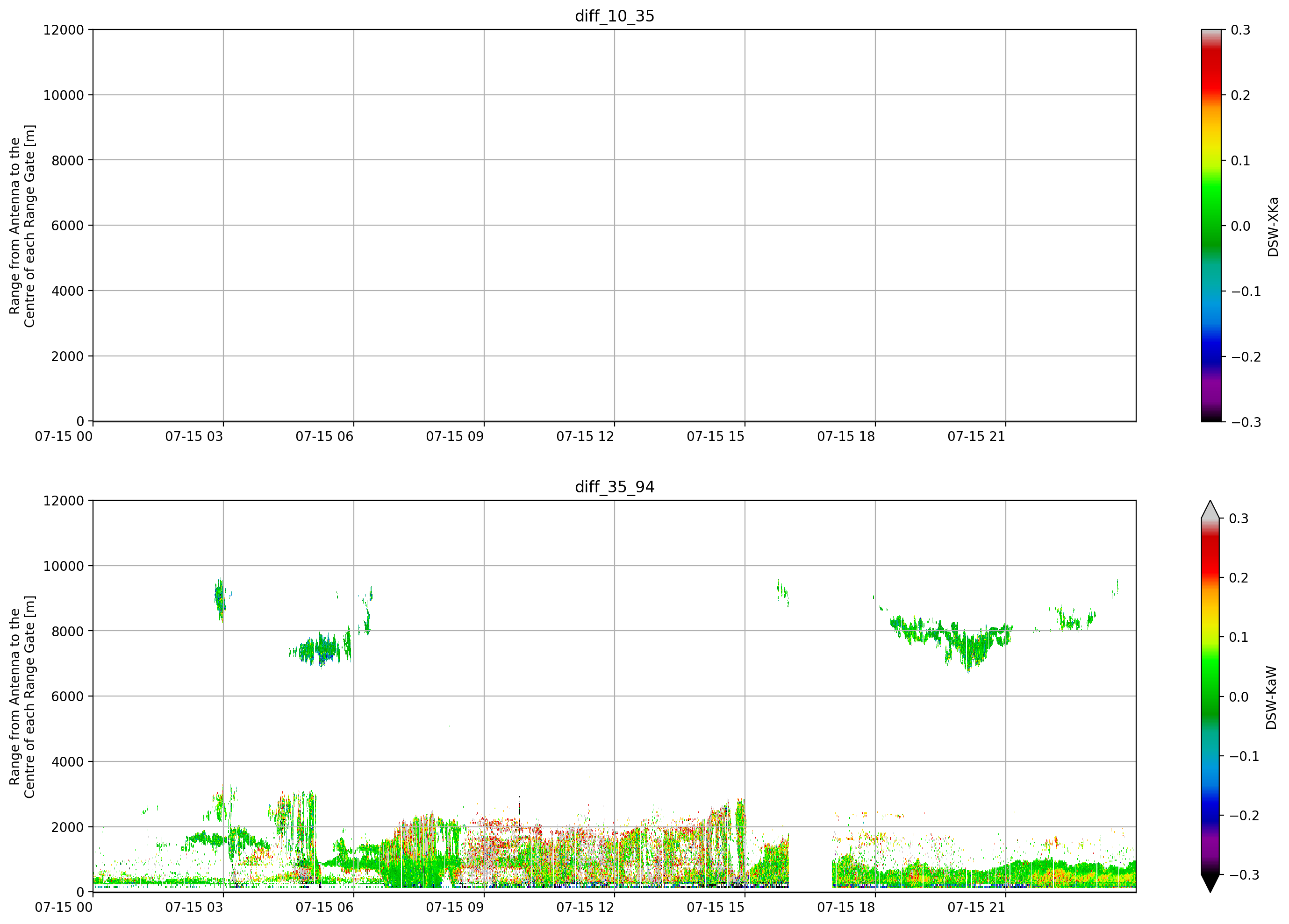Screen dimensions: 1289x924
Task: Click the "0.0" tick on the DSW-XKa colorbar
Action: pos(1241,226)
